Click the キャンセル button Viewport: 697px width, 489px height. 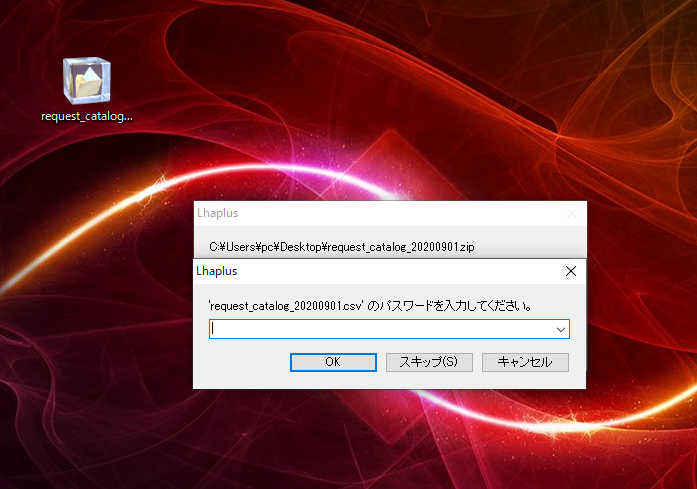click(x=525, y=361)
